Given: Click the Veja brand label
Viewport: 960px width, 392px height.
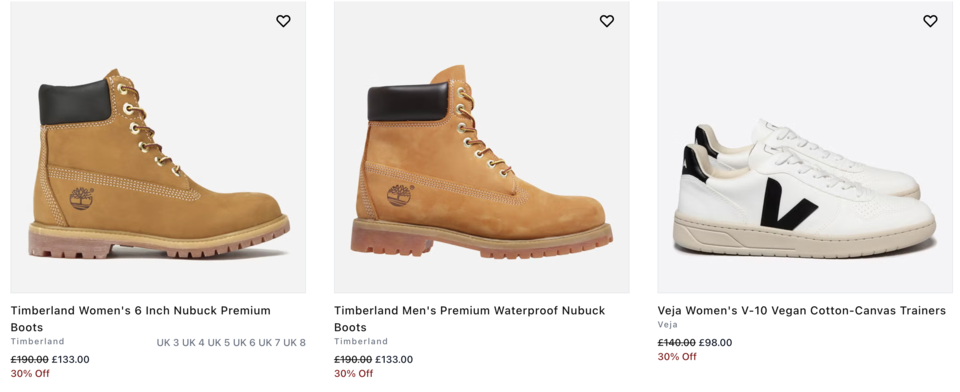Looking at the screenshot, I should [x=667, y=325].
